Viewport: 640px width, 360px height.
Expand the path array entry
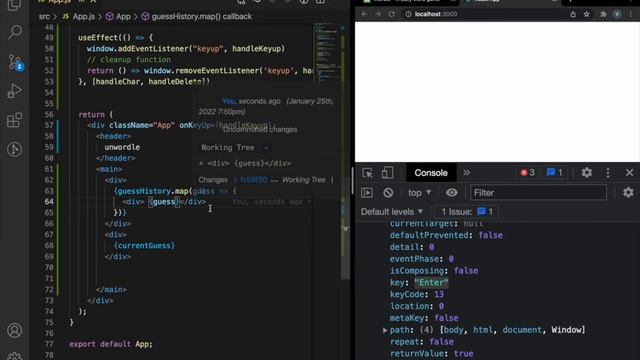click(385, 330)
